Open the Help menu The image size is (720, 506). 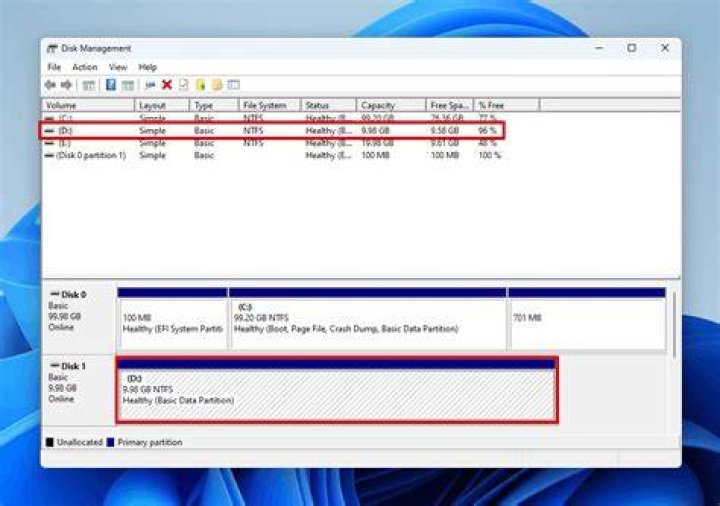click(x=148, y=67)
